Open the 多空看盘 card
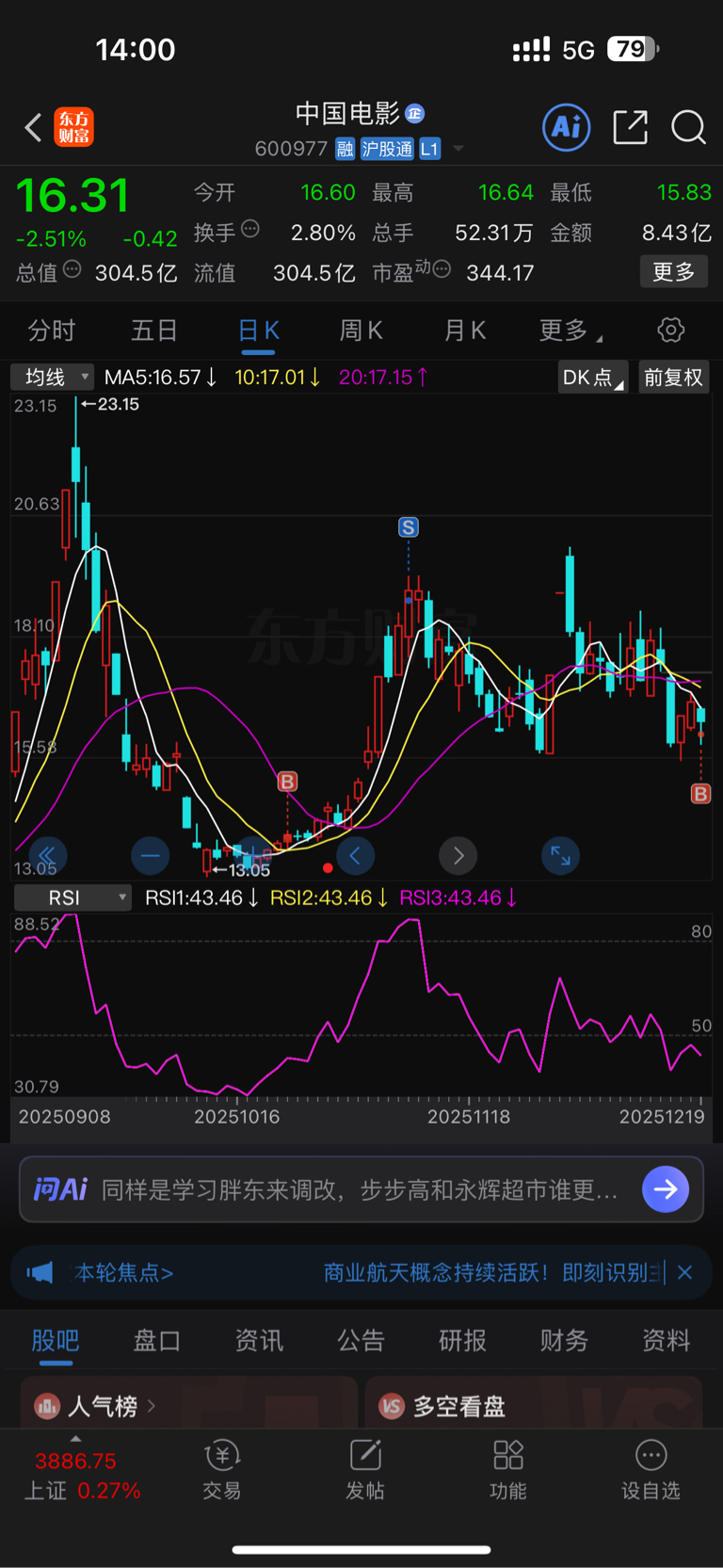This screenshot has width=723, height=1568. pyautogui.click(x=534, y=1403)
